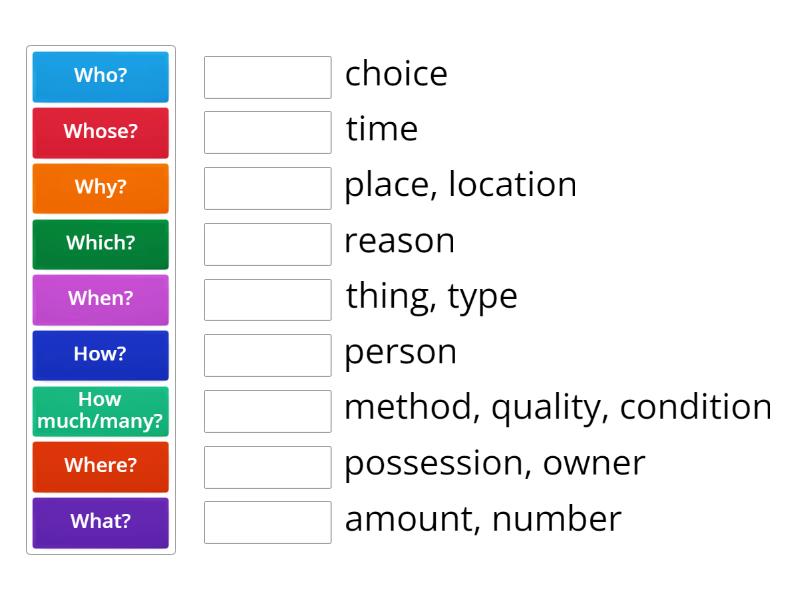Select the green Which? tile
This screenshot has width=800, height=600.
(x=101, y=244)
